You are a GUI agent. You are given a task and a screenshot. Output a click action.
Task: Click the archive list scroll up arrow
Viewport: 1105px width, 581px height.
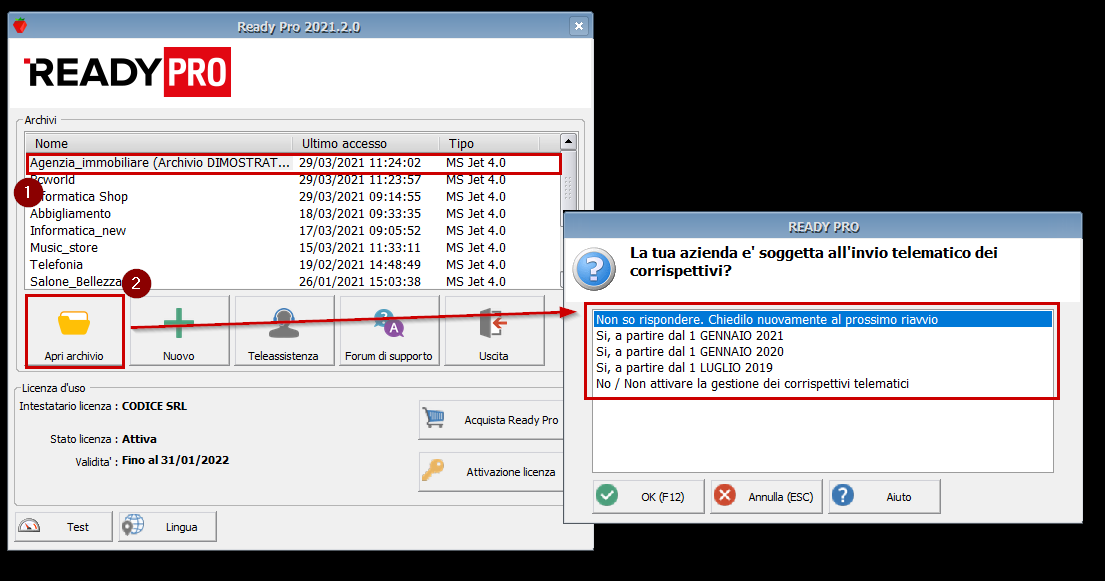coord(568,142)
